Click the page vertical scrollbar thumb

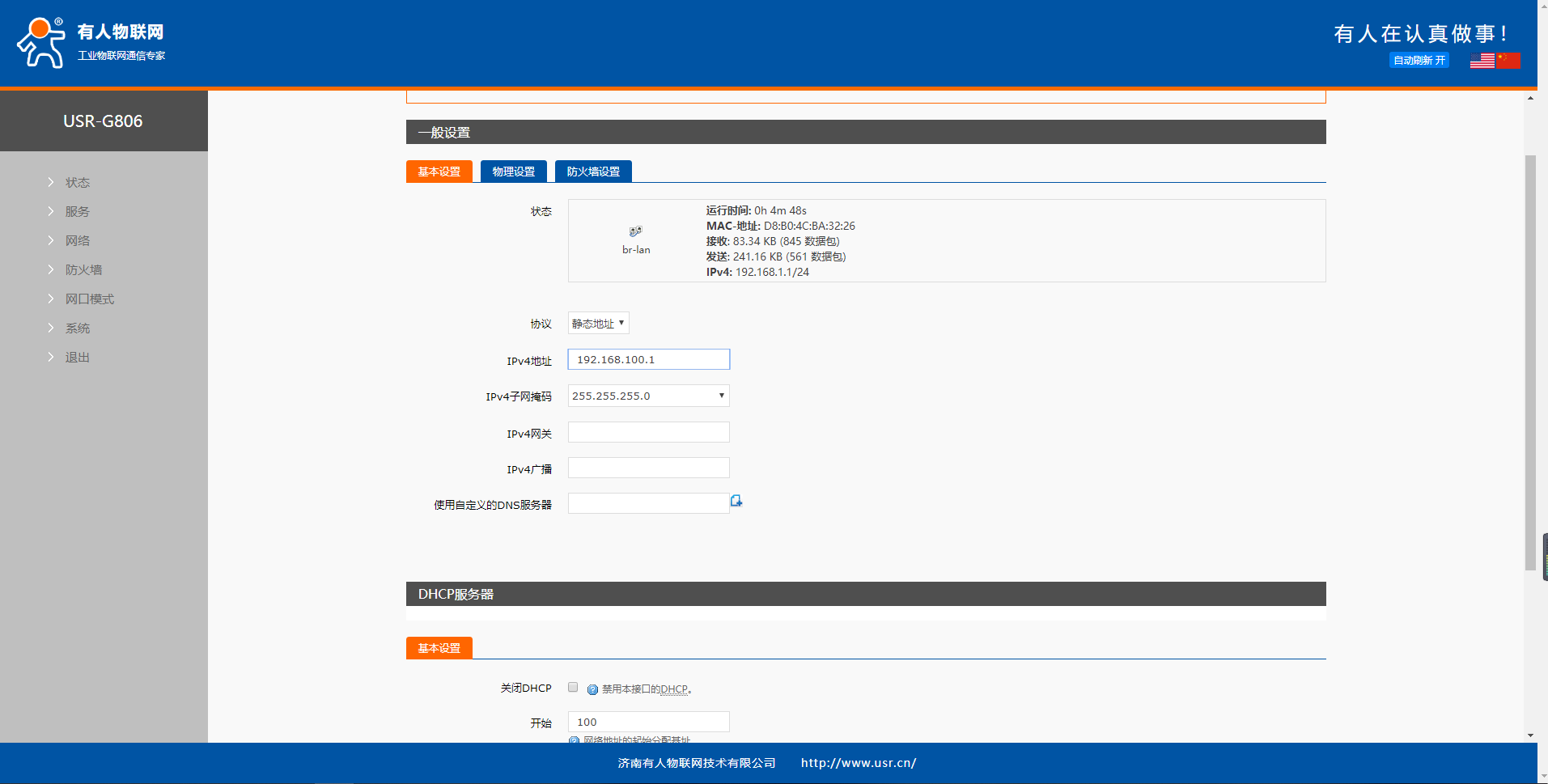(x=1530, y=364)
